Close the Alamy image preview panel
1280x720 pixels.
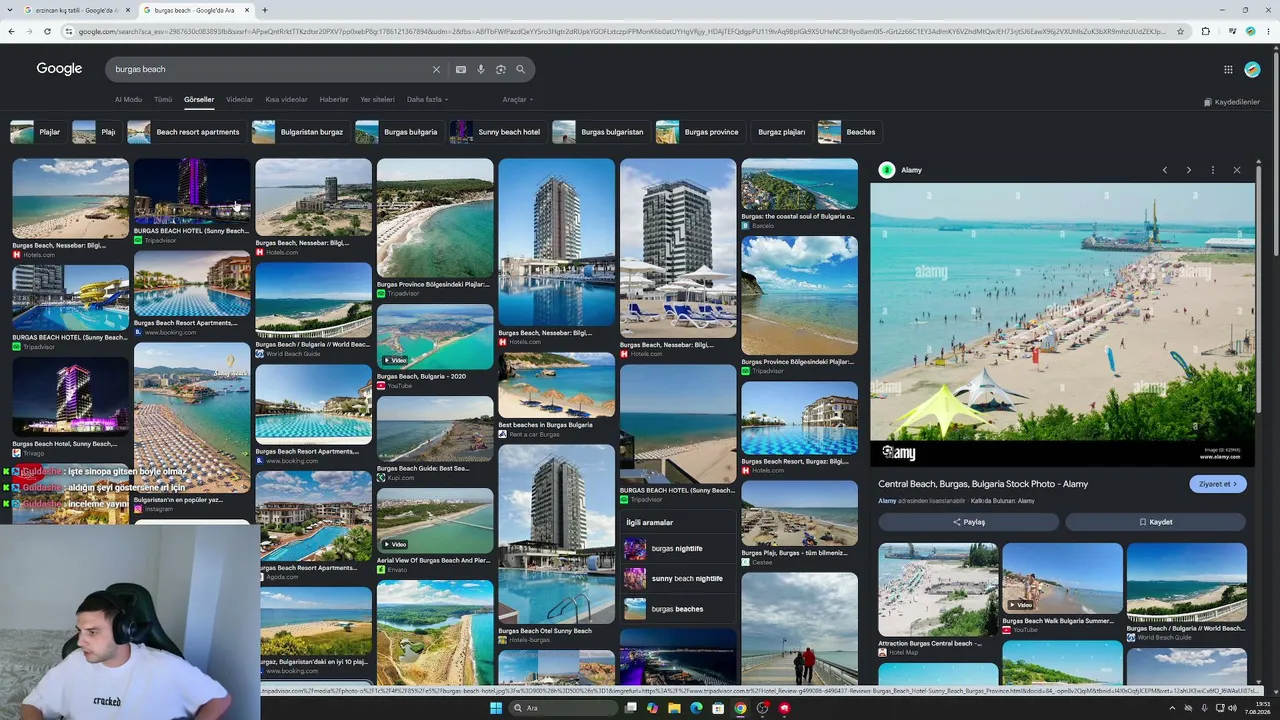point(1237,170)
